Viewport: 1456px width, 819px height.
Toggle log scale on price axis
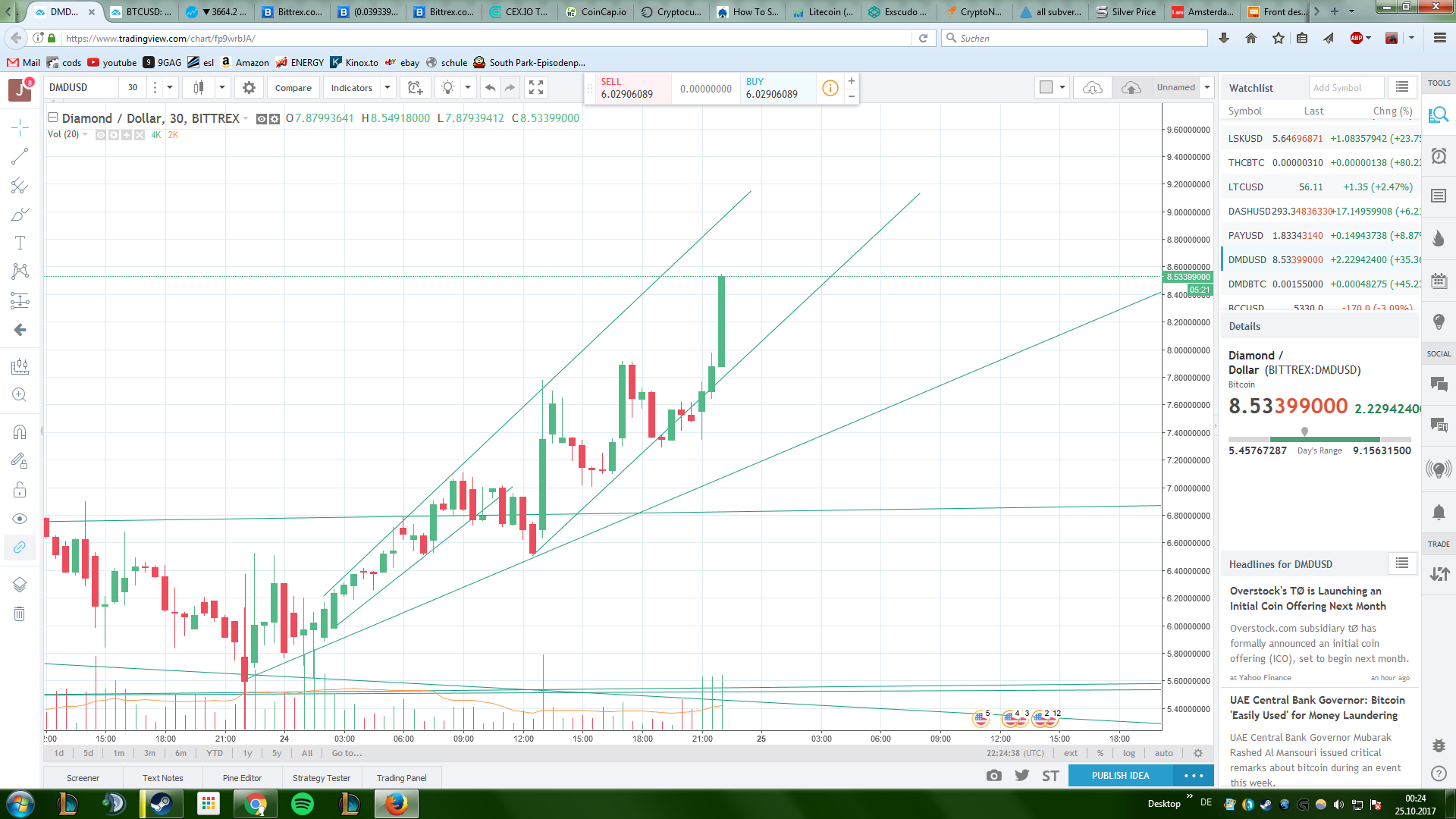coord(1129,754)
